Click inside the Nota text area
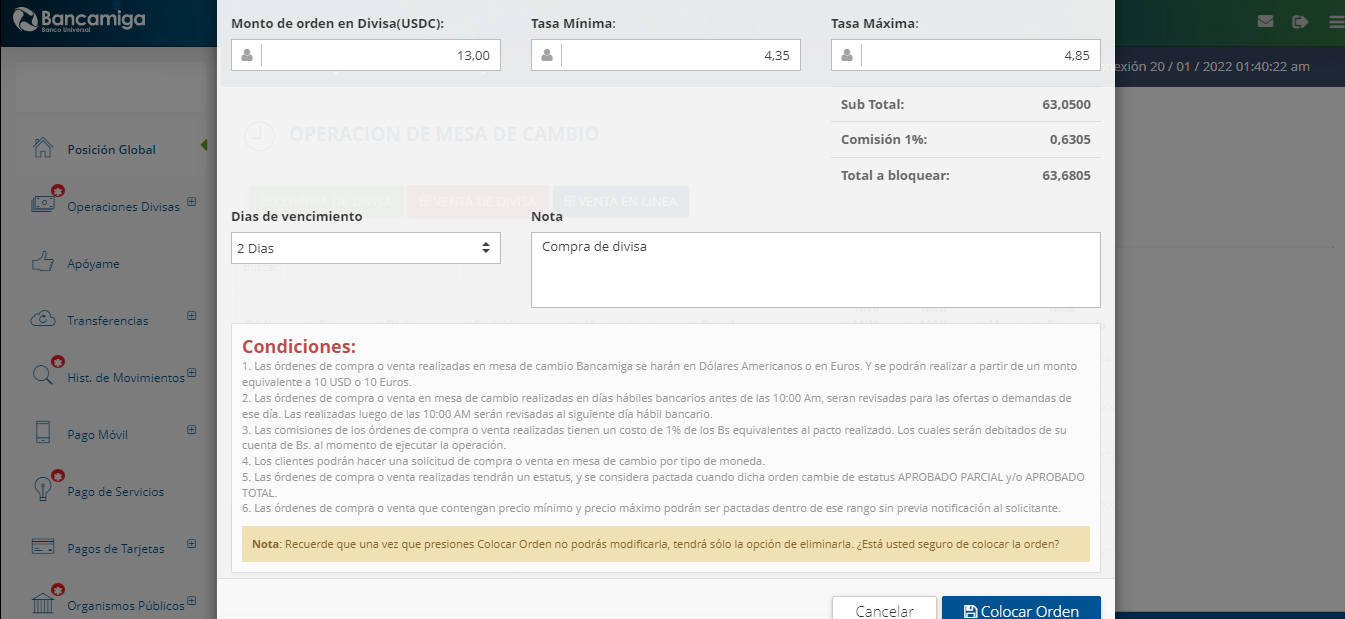Image resolution: width=1345 pixels, height=619 pixels. click(x=815, y=270)
